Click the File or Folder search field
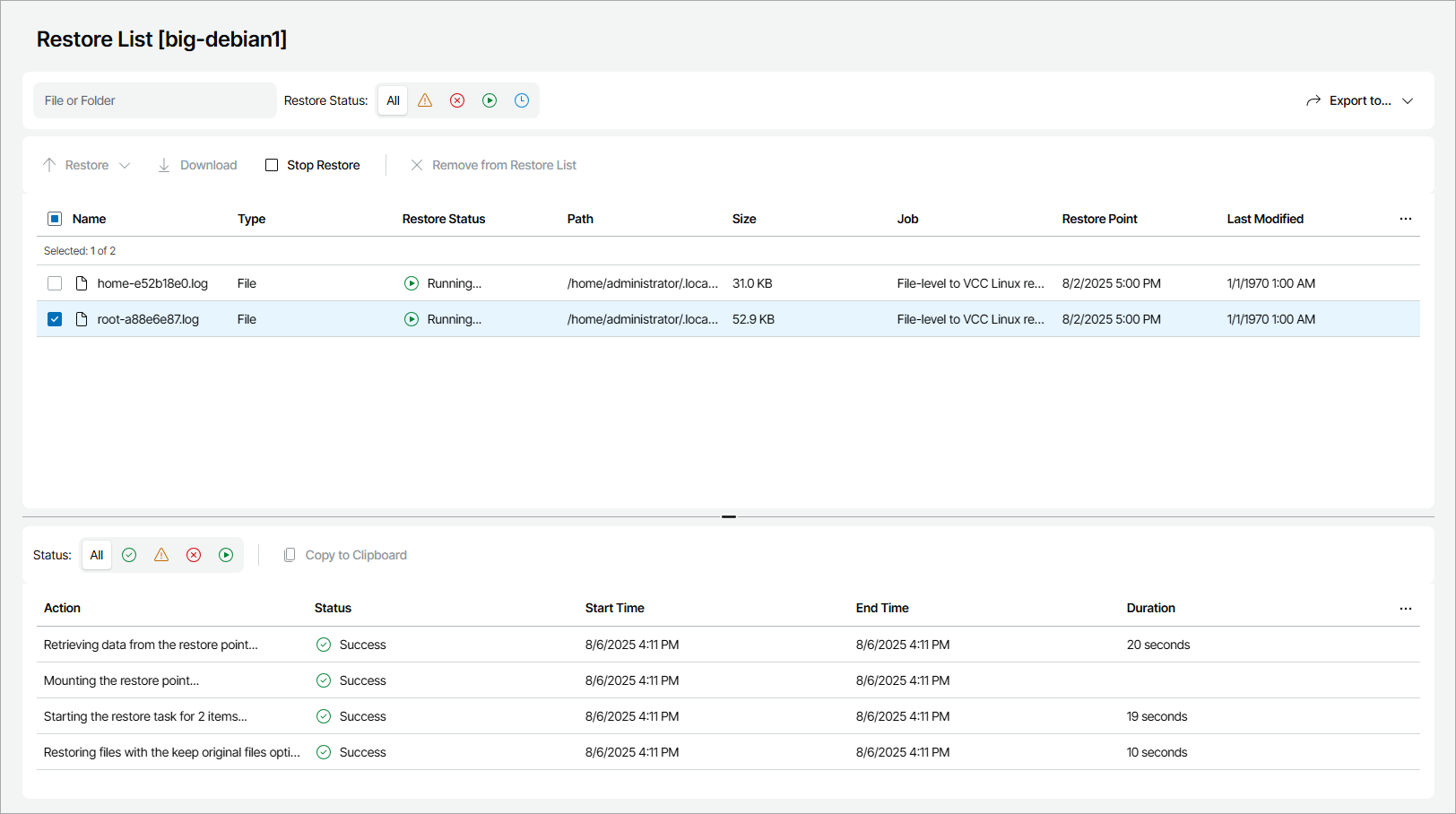Viewport: 1456px width, 814px height. [x=154, y=100]
